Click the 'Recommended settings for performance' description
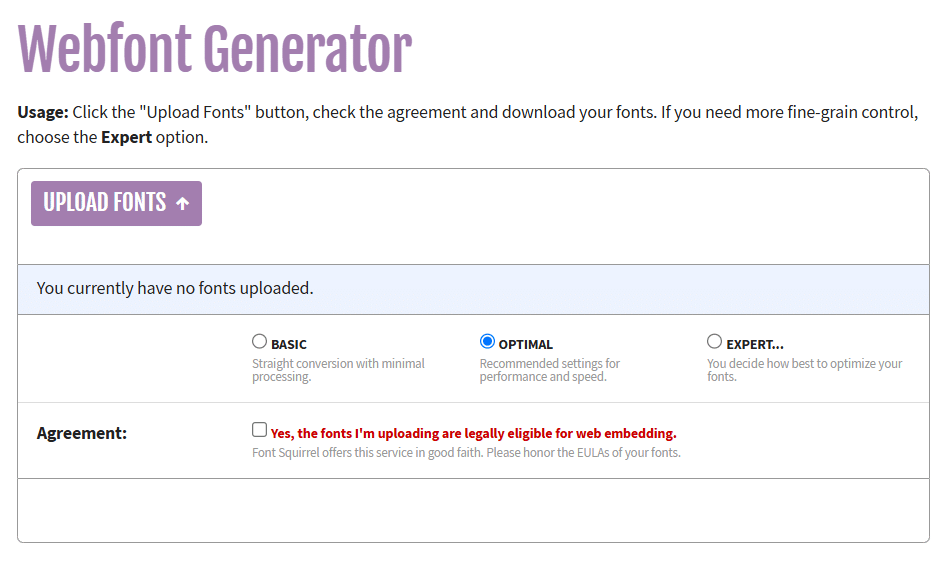 [550, 370]
